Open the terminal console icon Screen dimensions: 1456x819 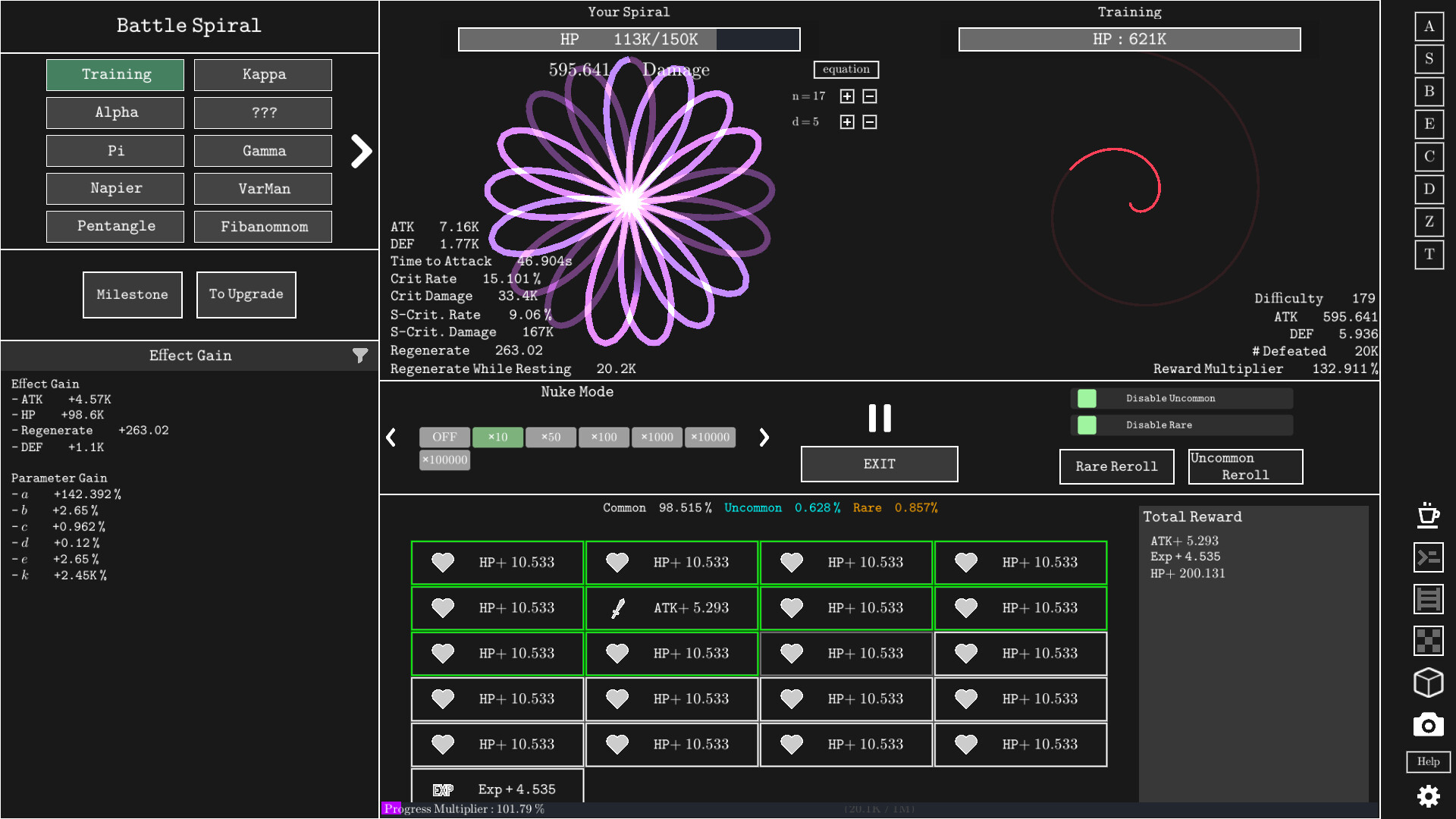pyautogui.click(x=1429, y=558)
